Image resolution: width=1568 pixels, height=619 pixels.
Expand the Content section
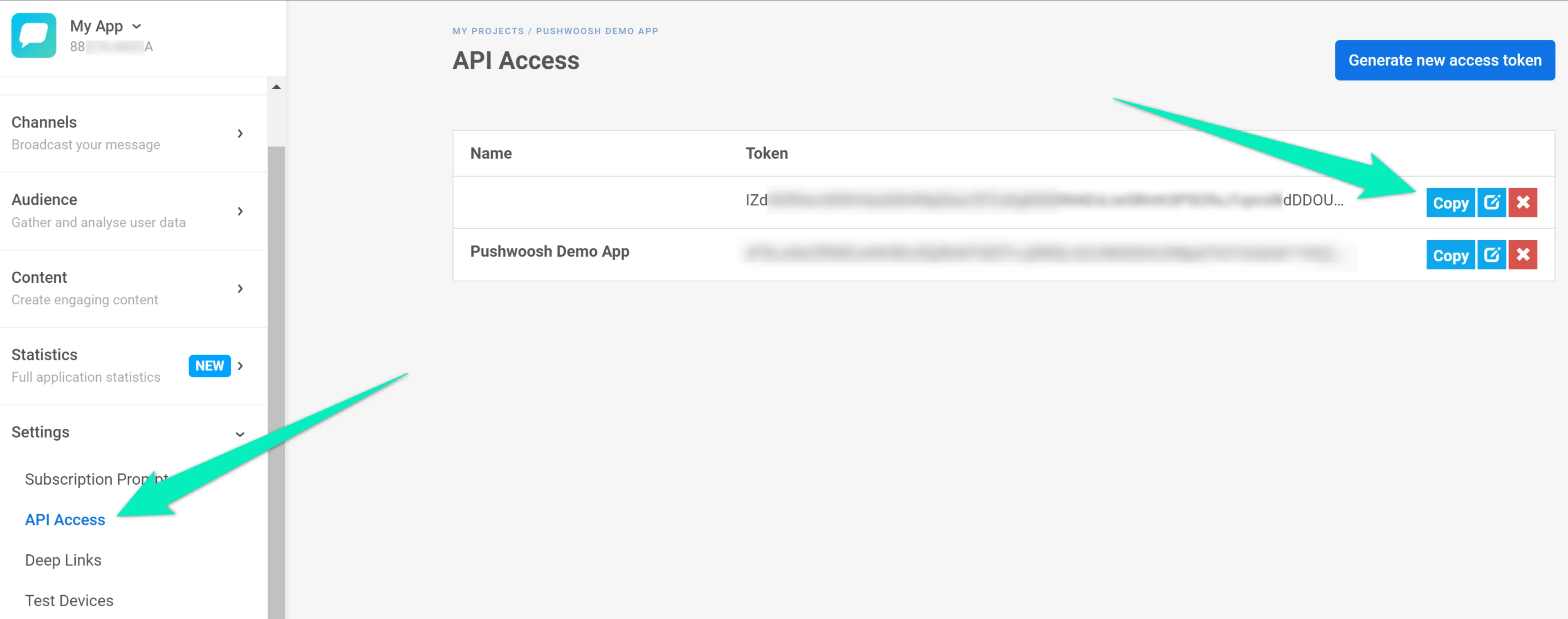tap(240, 288)
